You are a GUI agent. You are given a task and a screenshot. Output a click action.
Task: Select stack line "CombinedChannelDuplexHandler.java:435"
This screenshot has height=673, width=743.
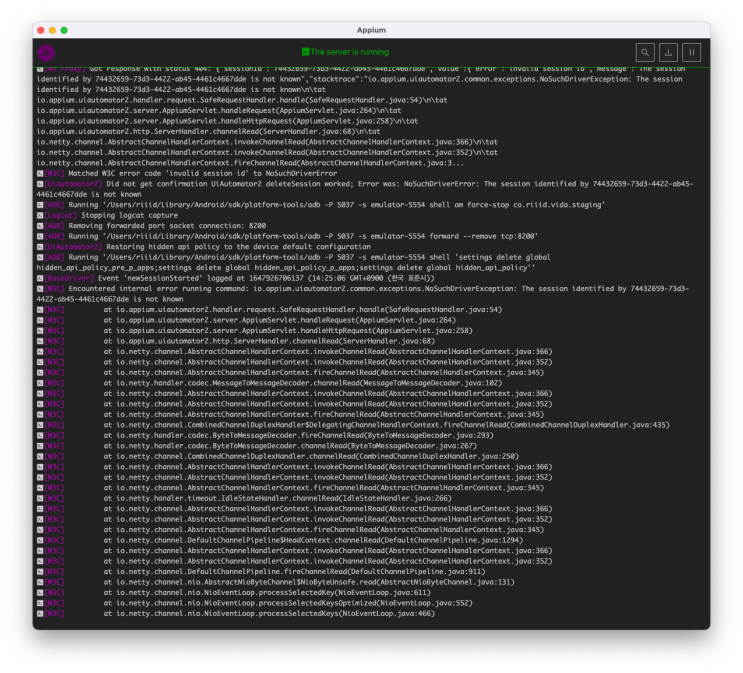pos(353,425)
